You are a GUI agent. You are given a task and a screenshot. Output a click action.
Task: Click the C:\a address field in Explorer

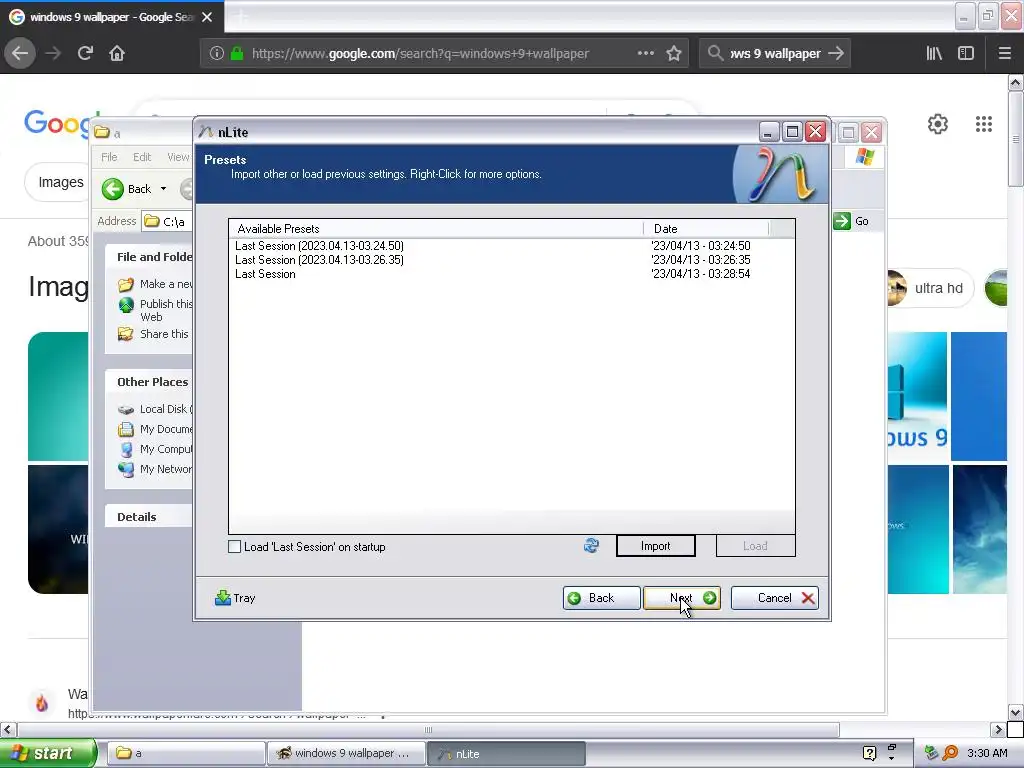click(167, 221)
